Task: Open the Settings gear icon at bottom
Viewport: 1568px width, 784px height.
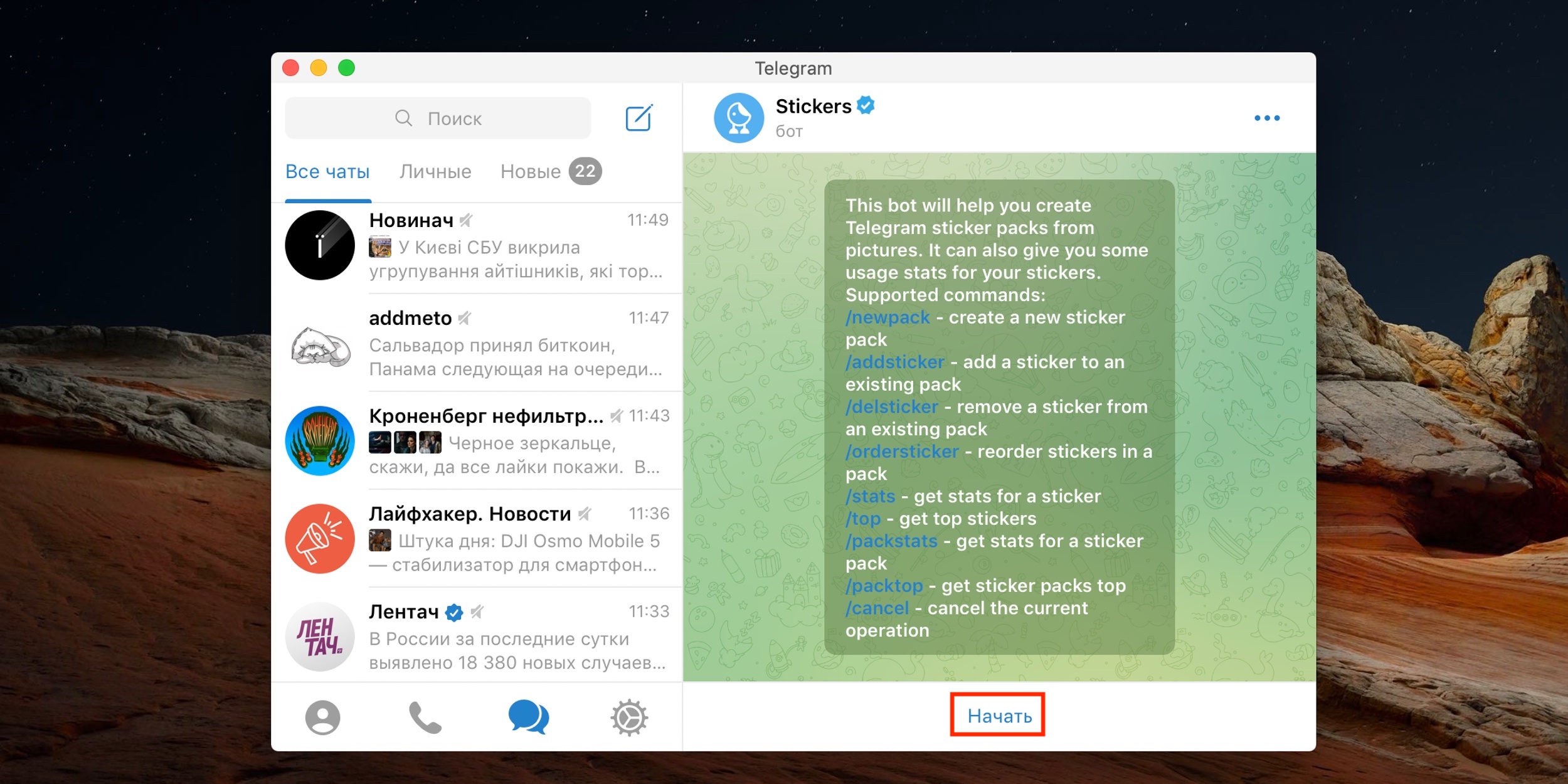Action: (629, 717)
